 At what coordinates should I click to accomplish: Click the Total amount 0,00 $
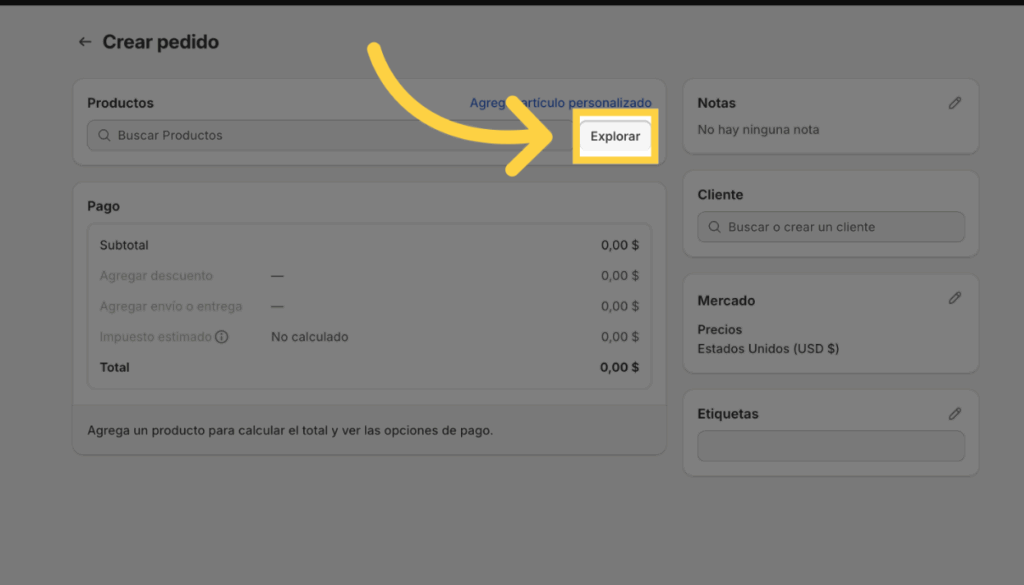click(619, 367)
